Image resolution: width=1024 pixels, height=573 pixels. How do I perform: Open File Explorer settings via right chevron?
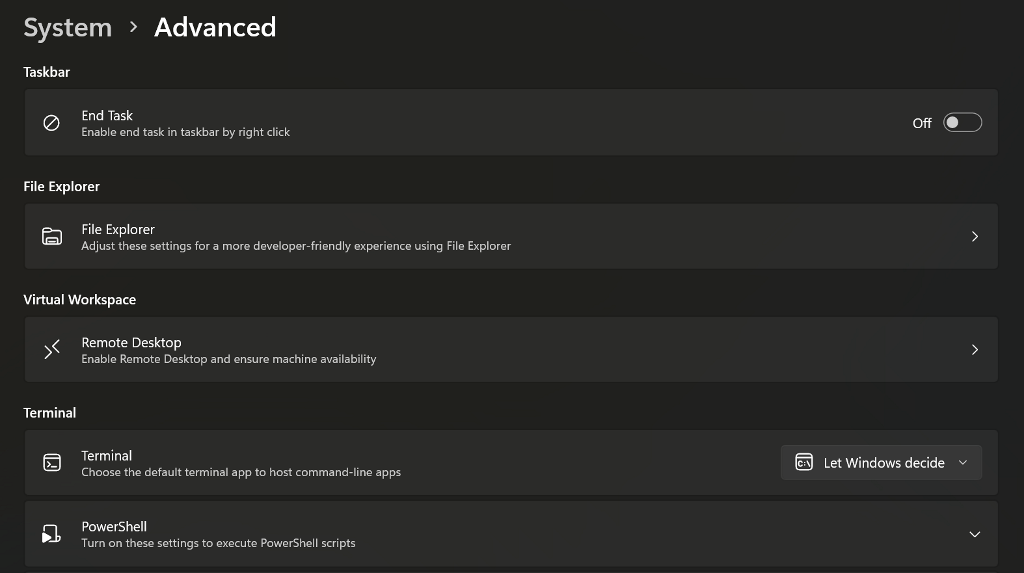pos(974,237)
